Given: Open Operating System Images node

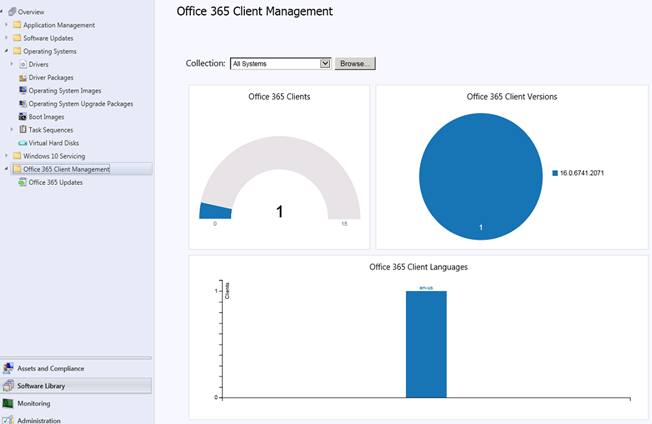Looking at the screenshot, I should pyautogui.click(x=65, y=91).
